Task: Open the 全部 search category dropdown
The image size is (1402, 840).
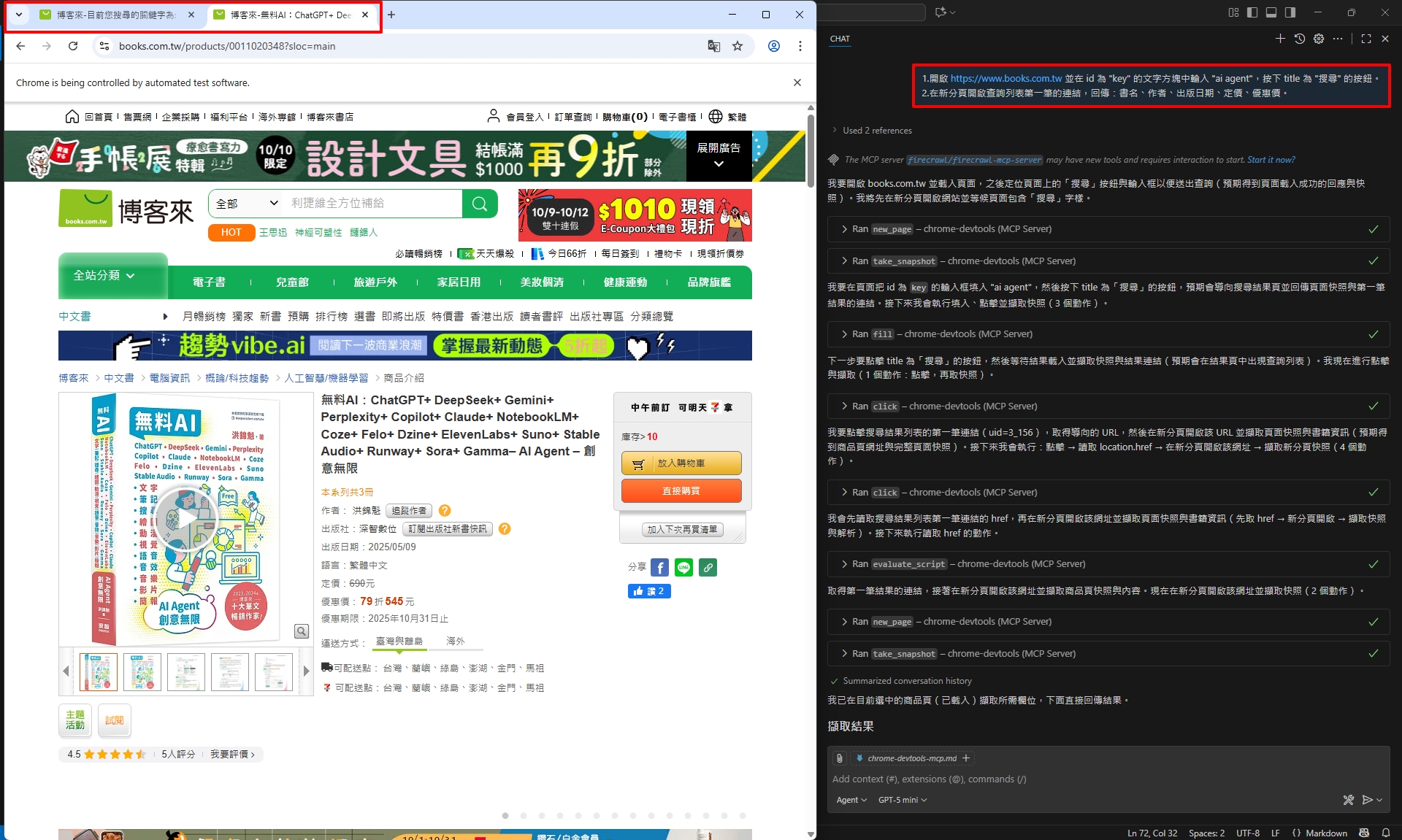Action: click(x=248, y=204)
